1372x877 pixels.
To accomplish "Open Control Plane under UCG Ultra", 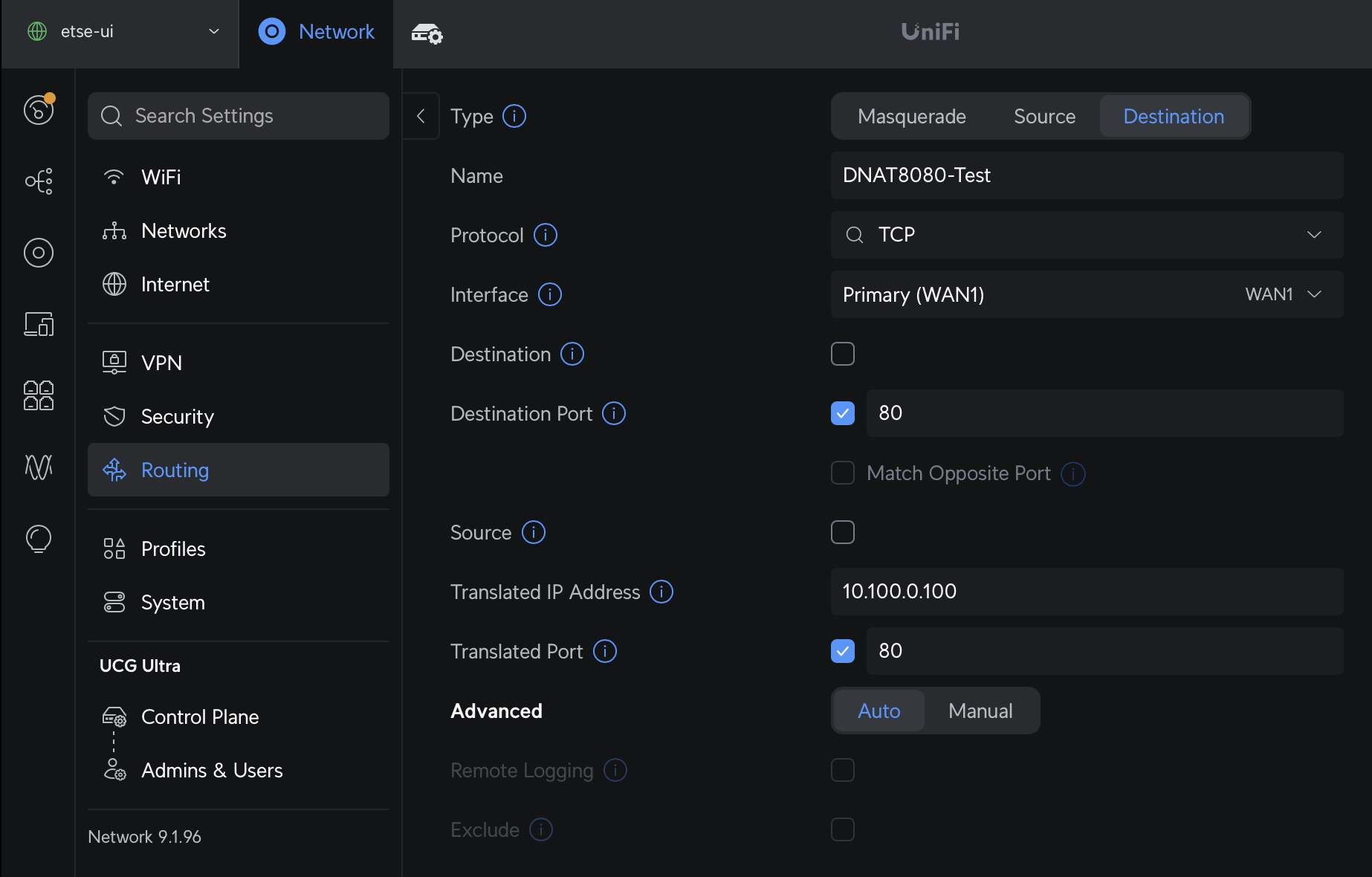I will click(239, 716).
